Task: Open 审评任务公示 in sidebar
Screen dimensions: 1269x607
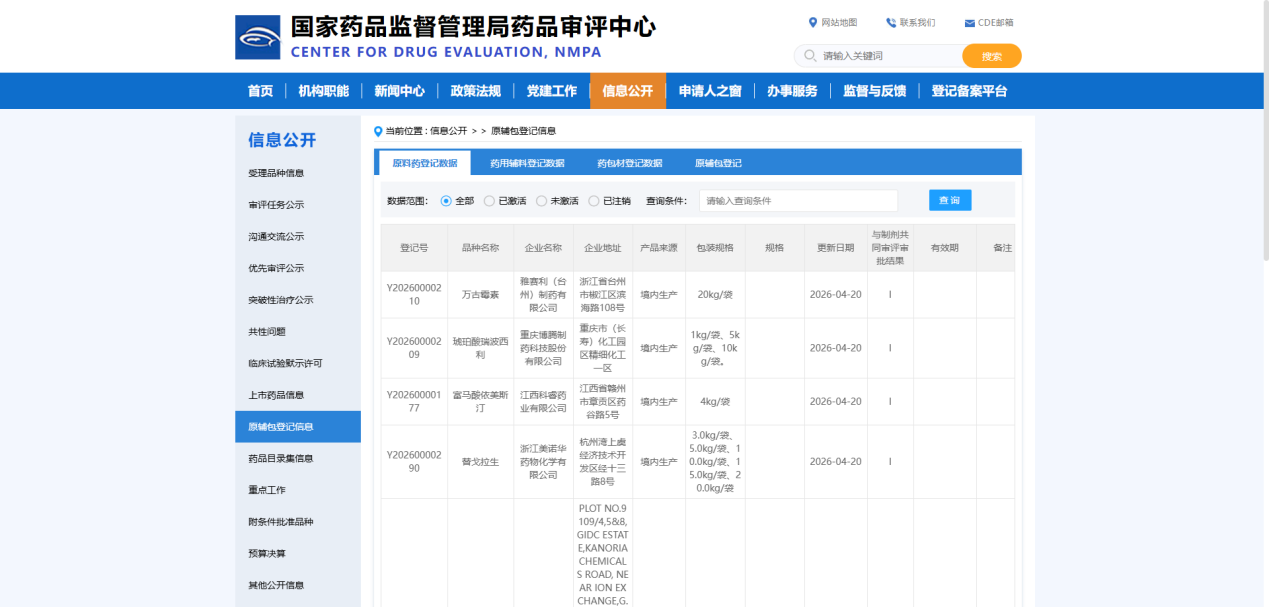Action: [298, 205]
